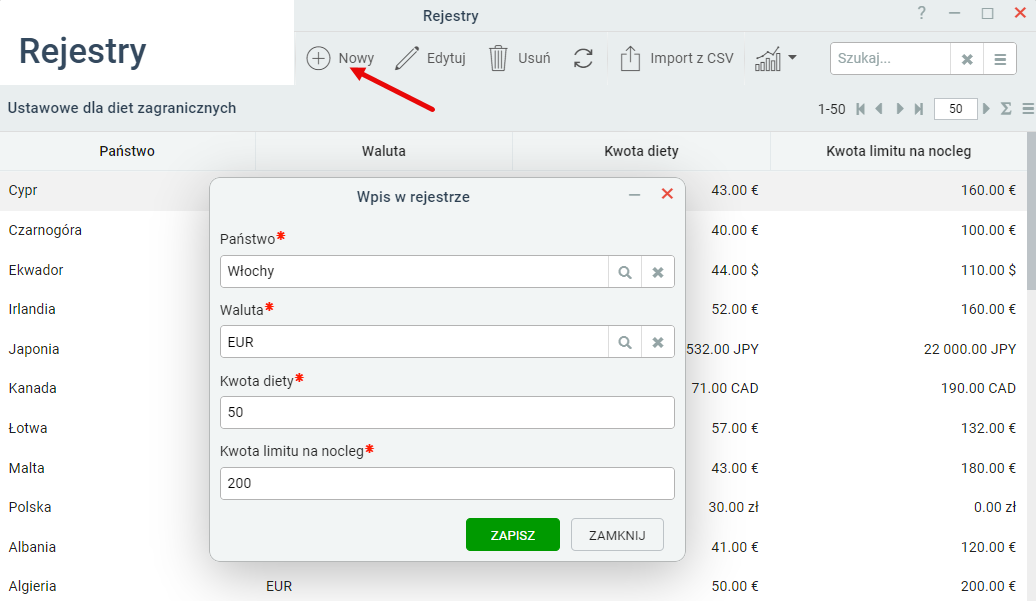The width and height of the screenshot is (1036, 601).
Task: Click the Nowy plus icon
Action: click(318, 58)
